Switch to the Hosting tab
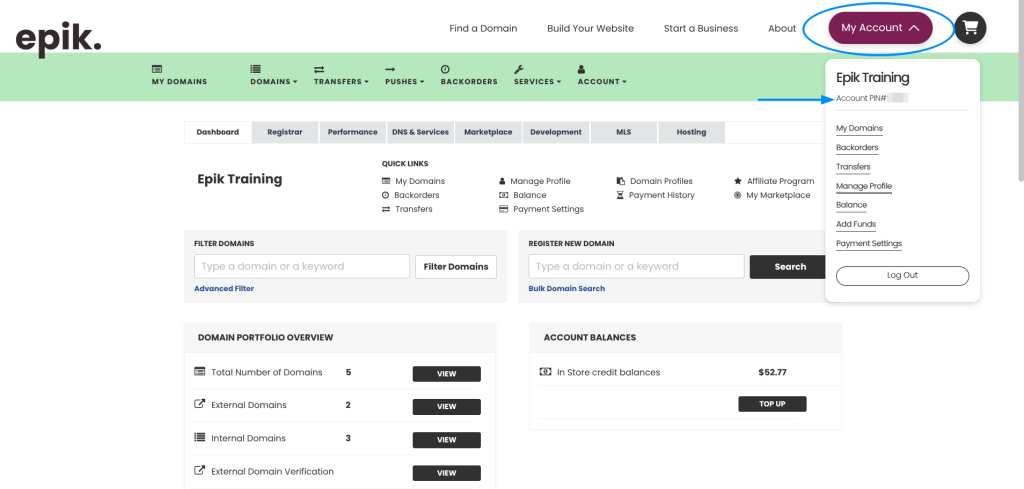 point(692,132)
